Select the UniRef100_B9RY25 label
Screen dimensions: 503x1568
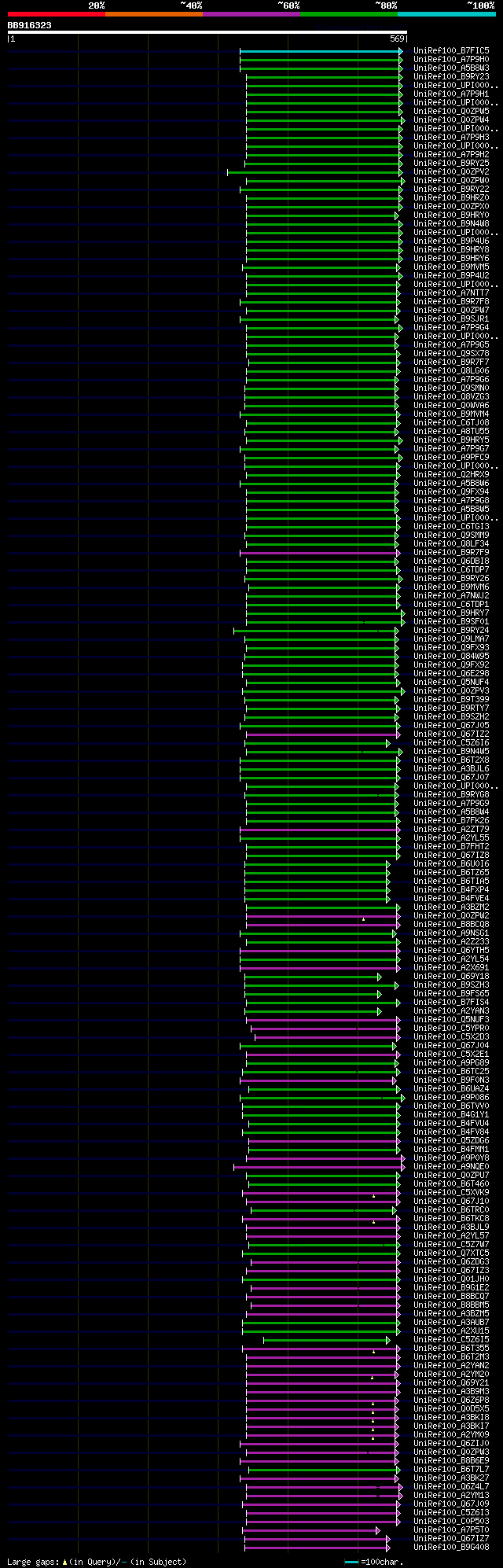tap(451, 164)
